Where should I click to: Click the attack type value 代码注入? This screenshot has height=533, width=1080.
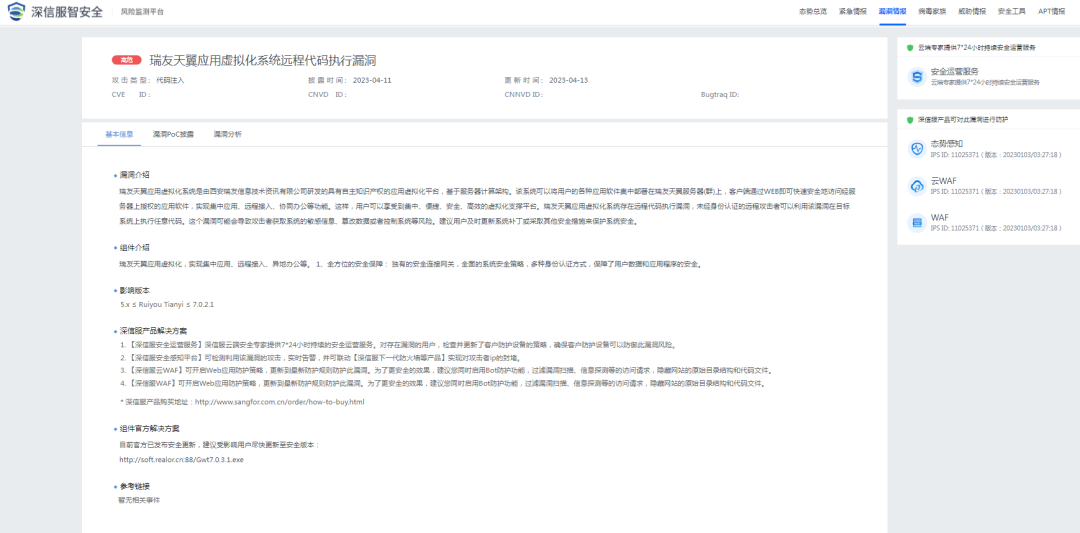pyautogui.click(x=170, y=81)
